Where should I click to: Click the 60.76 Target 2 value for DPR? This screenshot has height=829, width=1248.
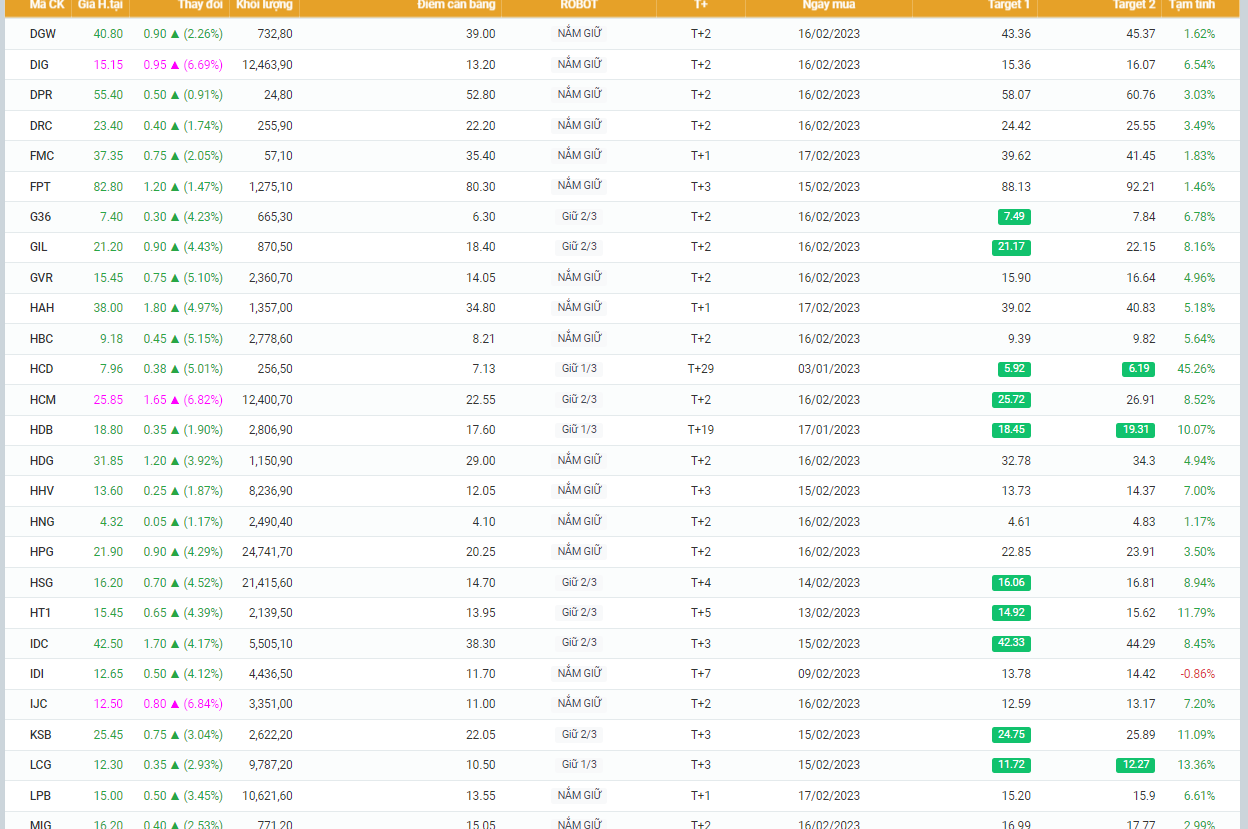click(1140, 95)
